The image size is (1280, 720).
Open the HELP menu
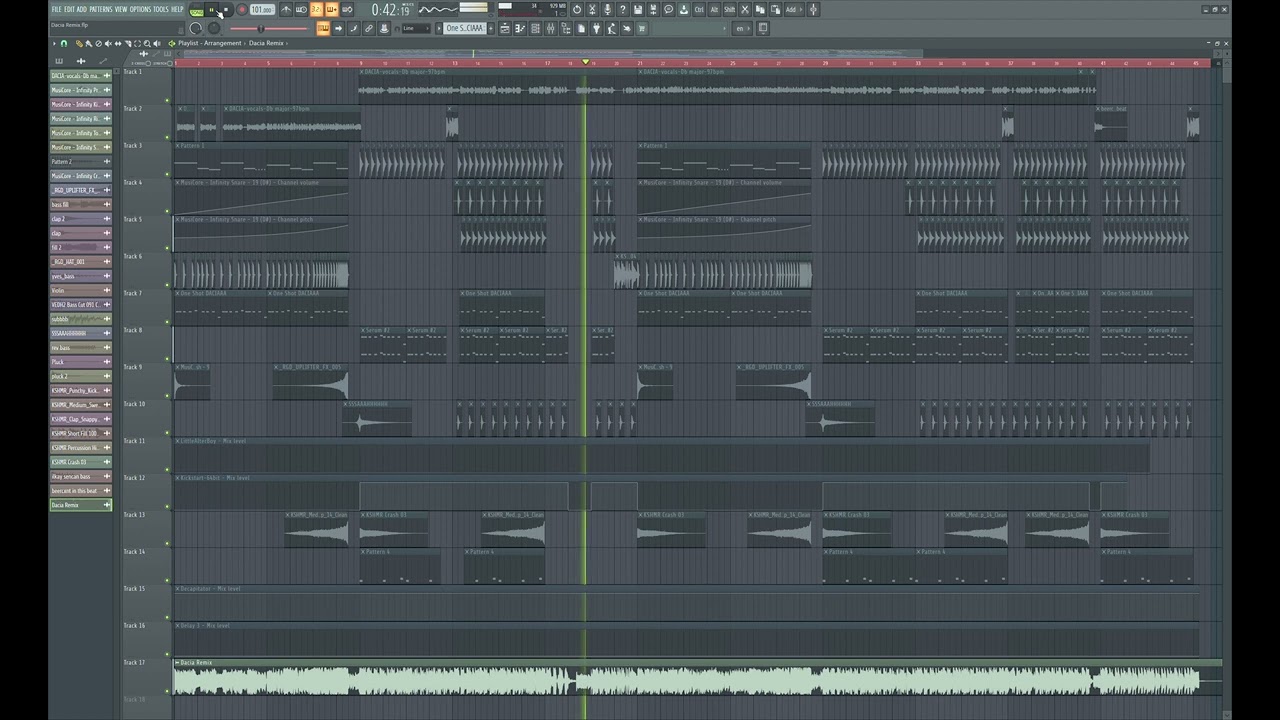click(x=177, y=9)
